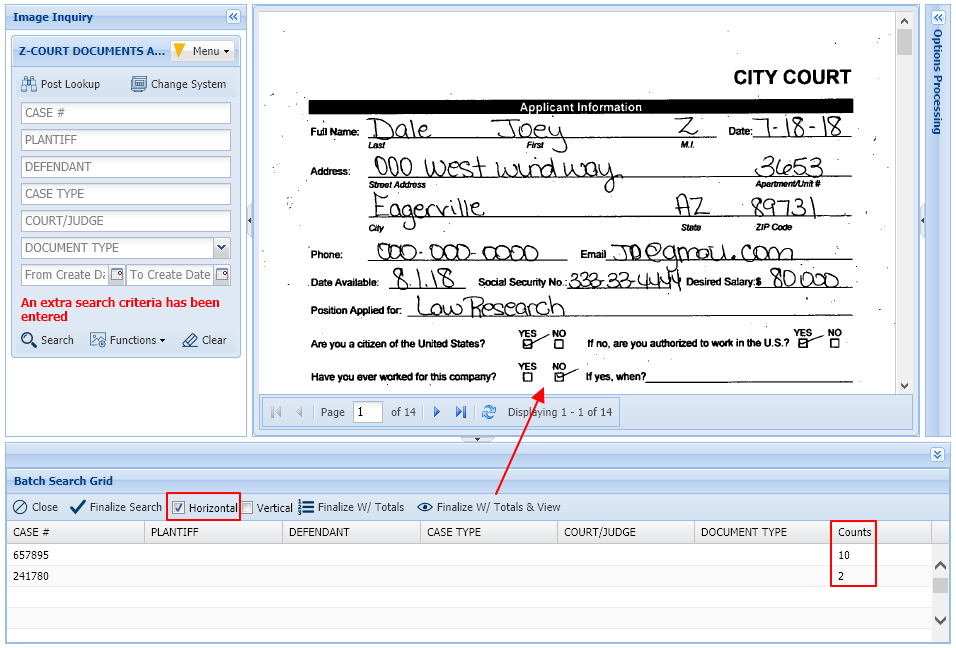Go to the next page of documents
Screen dimensions: 956x648
437,411
